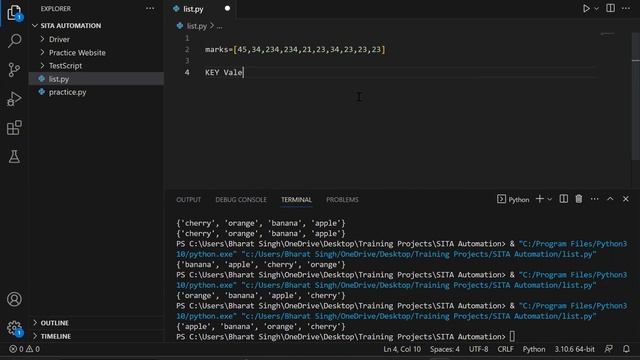Click errors and warnings status indicator

point(24,349)
